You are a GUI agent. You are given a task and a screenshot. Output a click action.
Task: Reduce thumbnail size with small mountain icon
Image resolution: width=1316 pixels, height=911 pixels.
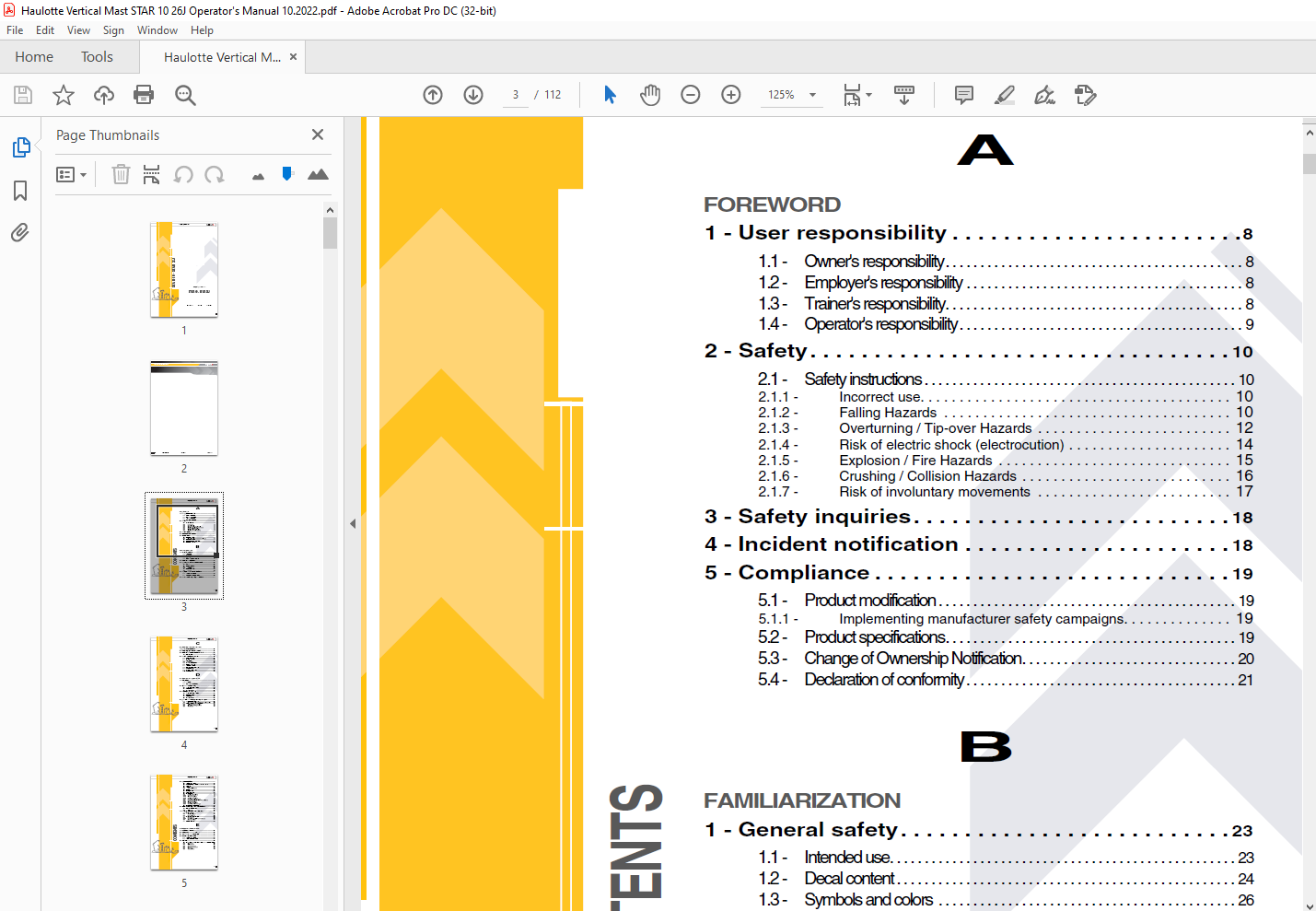point(258,176)
